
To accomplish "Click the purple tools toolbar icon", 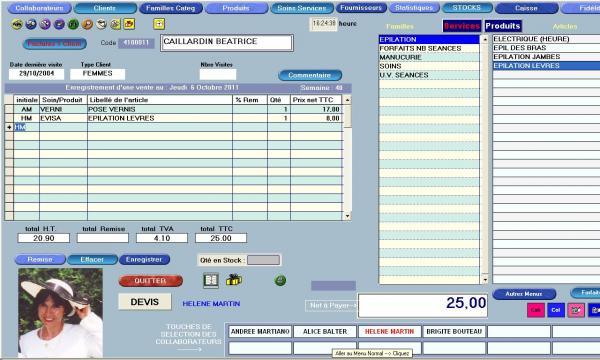I will tap(45, 24).
